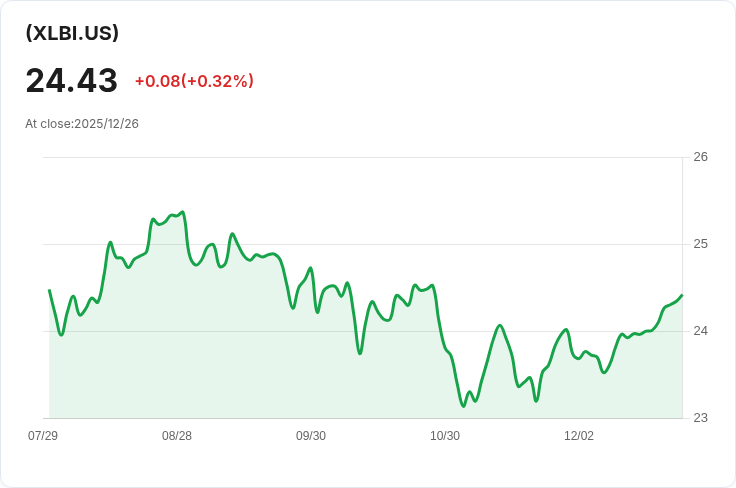The height and width of the screenshot is (488, 736).
Task: Click the 24 price axis label
Action: (x=700, y=331)
